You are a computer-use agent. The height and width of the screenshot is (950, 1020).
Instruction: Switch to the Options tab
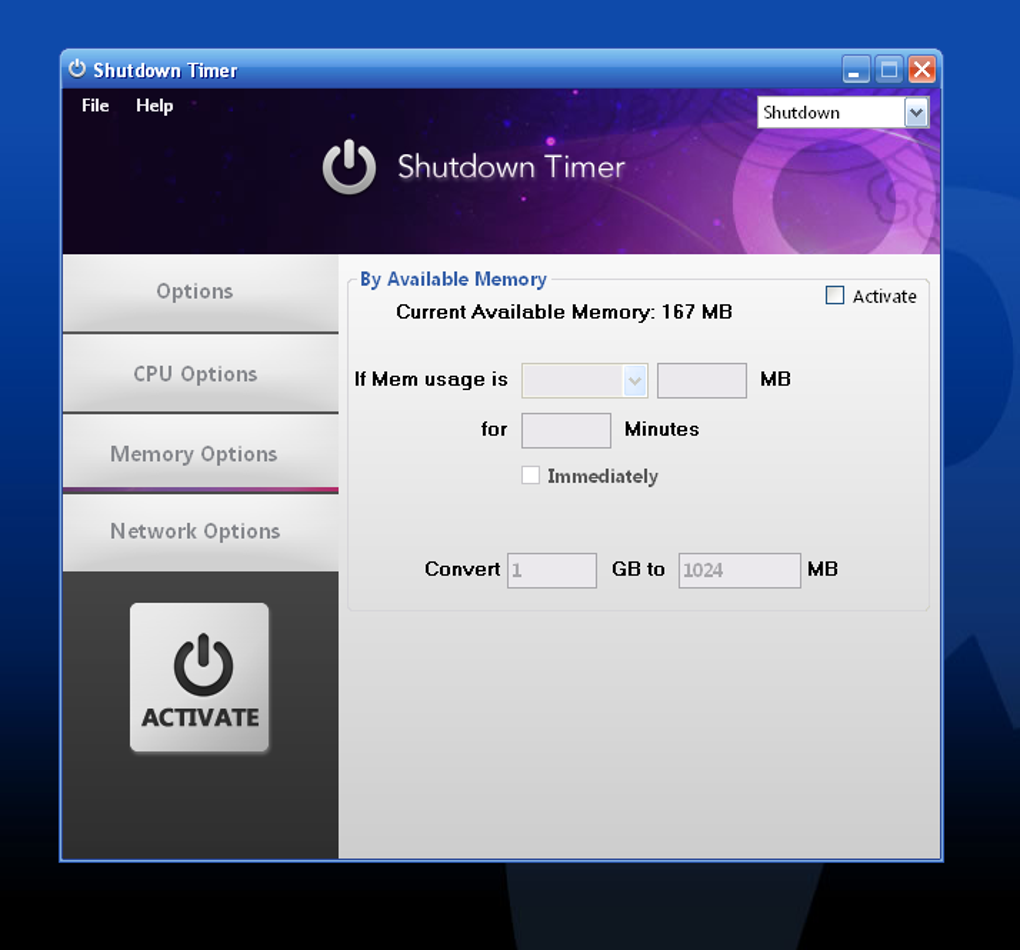[200, 293]
